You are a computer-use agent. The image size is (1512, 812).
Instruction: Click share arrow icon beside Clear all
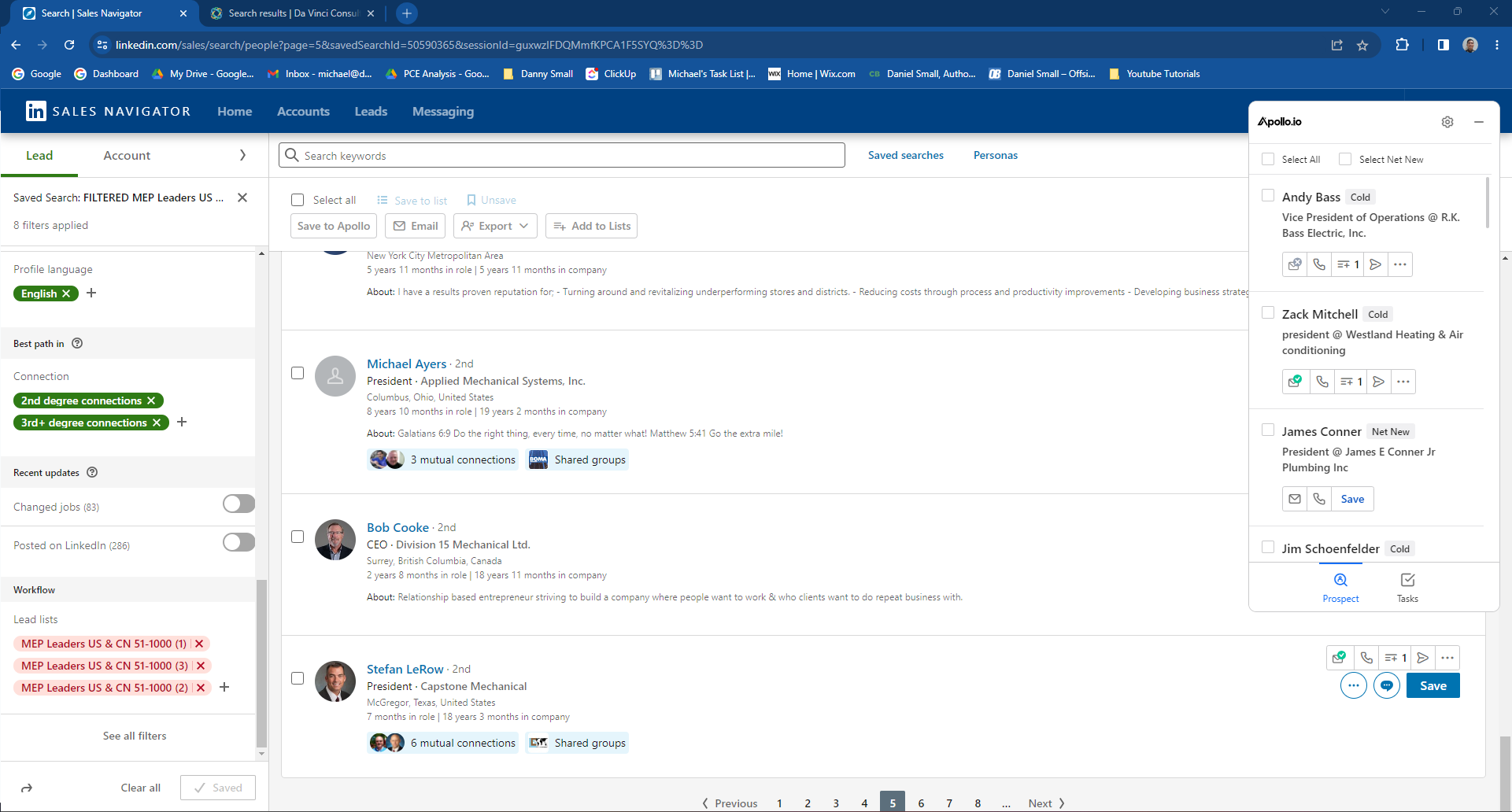tap(27, 788)
